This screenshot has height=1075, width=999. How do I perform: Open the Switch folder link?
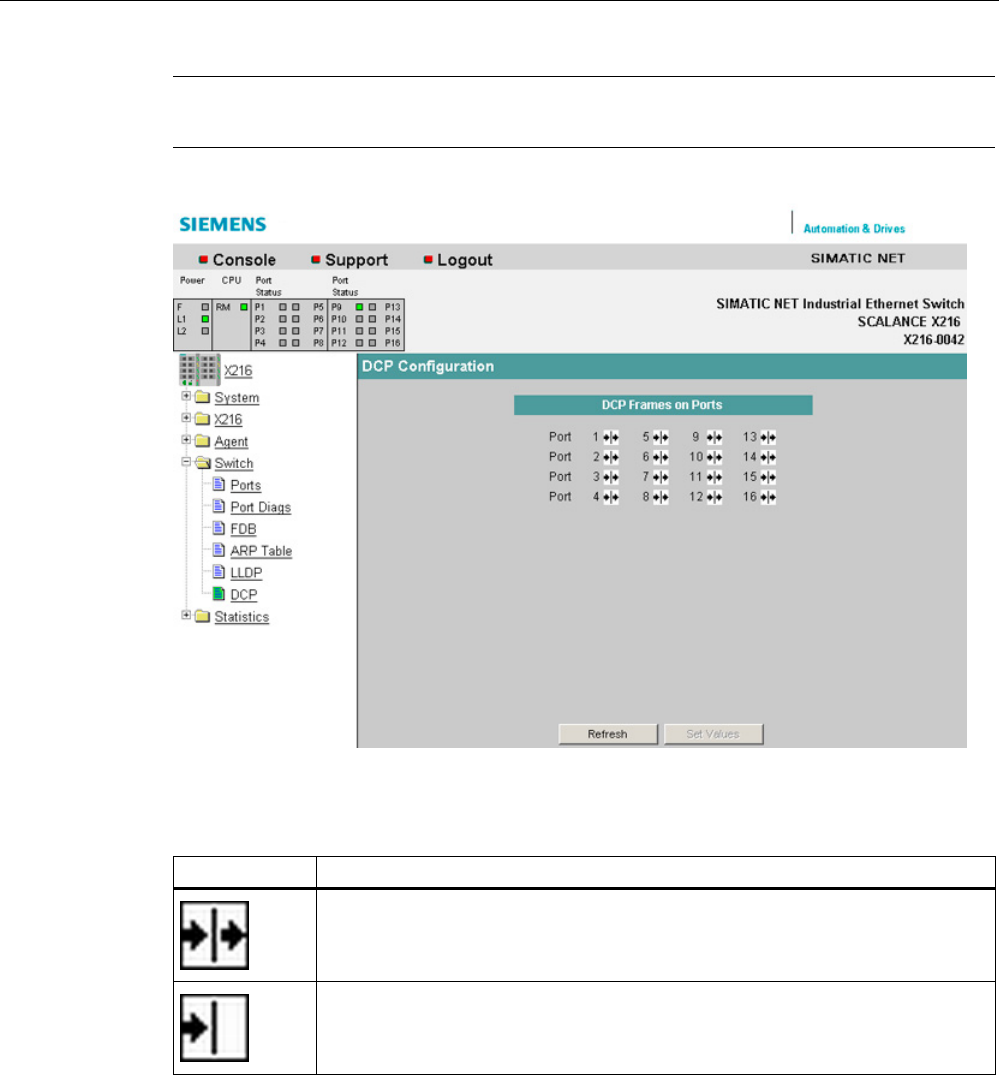pos(234,463)
